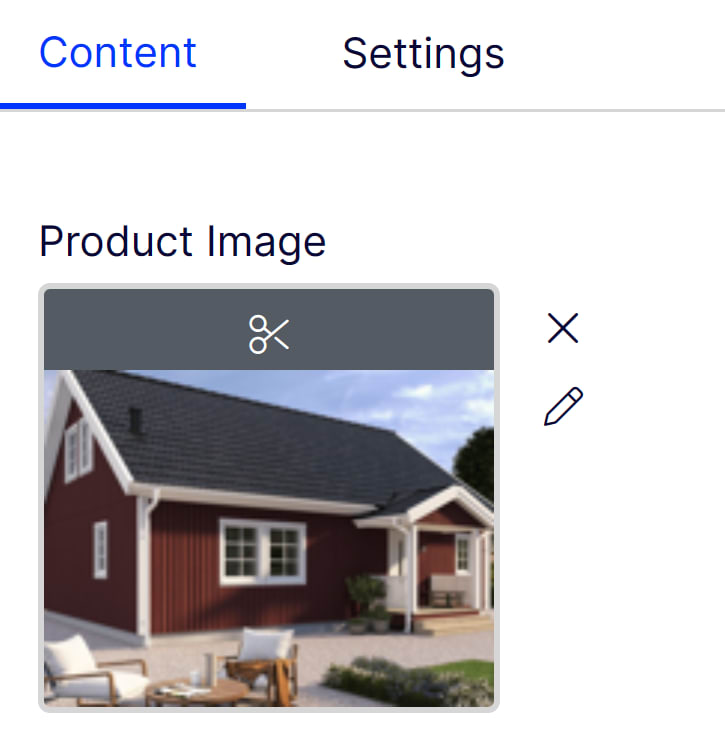Select the house photo preview

[x=269, y=538]
